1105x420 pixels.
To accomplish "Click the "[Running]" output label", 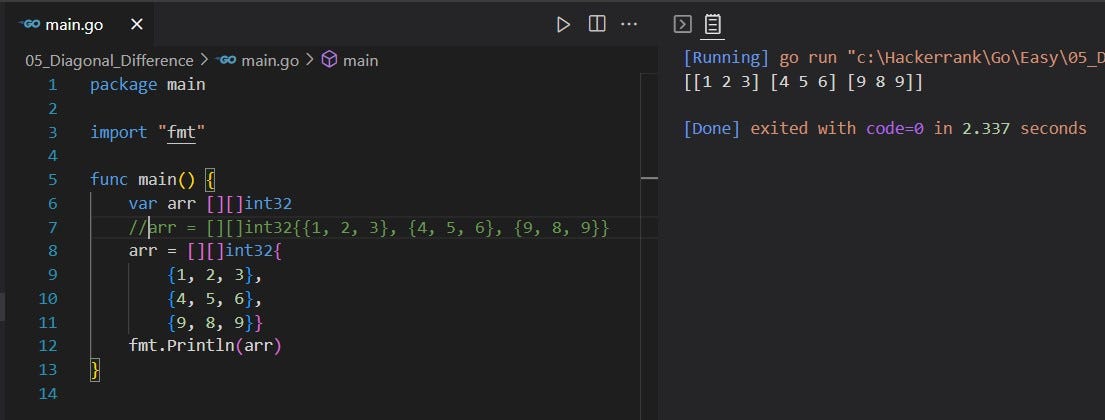I will coord(727,58).
